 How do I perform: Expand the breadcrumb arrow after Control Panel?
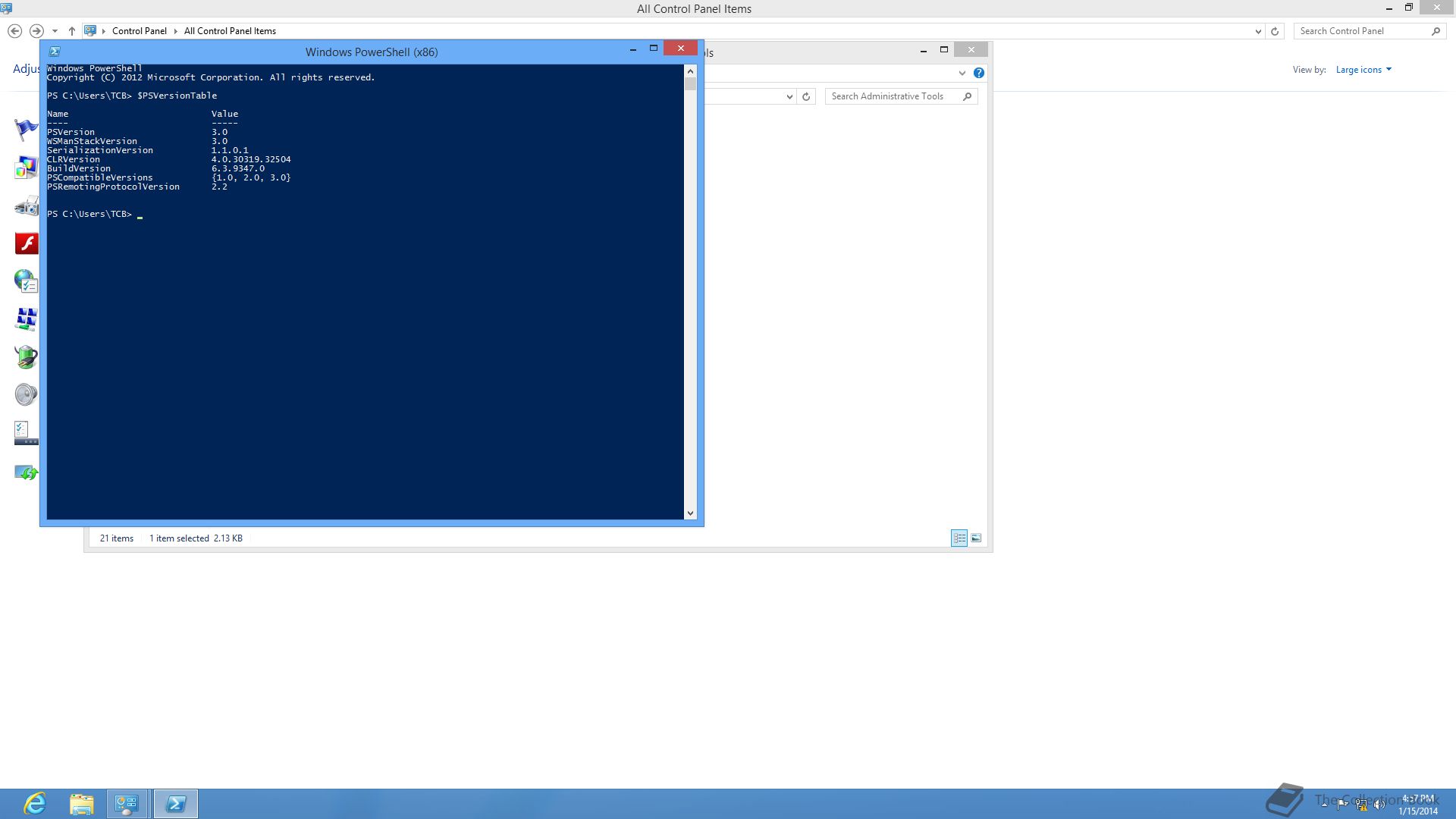click(x=175, y=31)
